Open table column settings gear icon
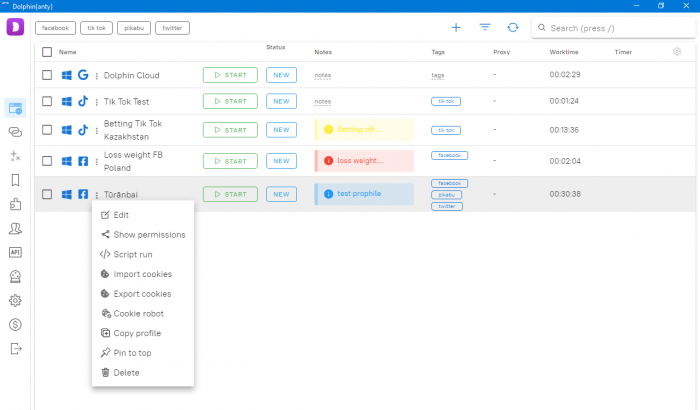This screenshot has height=410, width=700. coord(677,51)
